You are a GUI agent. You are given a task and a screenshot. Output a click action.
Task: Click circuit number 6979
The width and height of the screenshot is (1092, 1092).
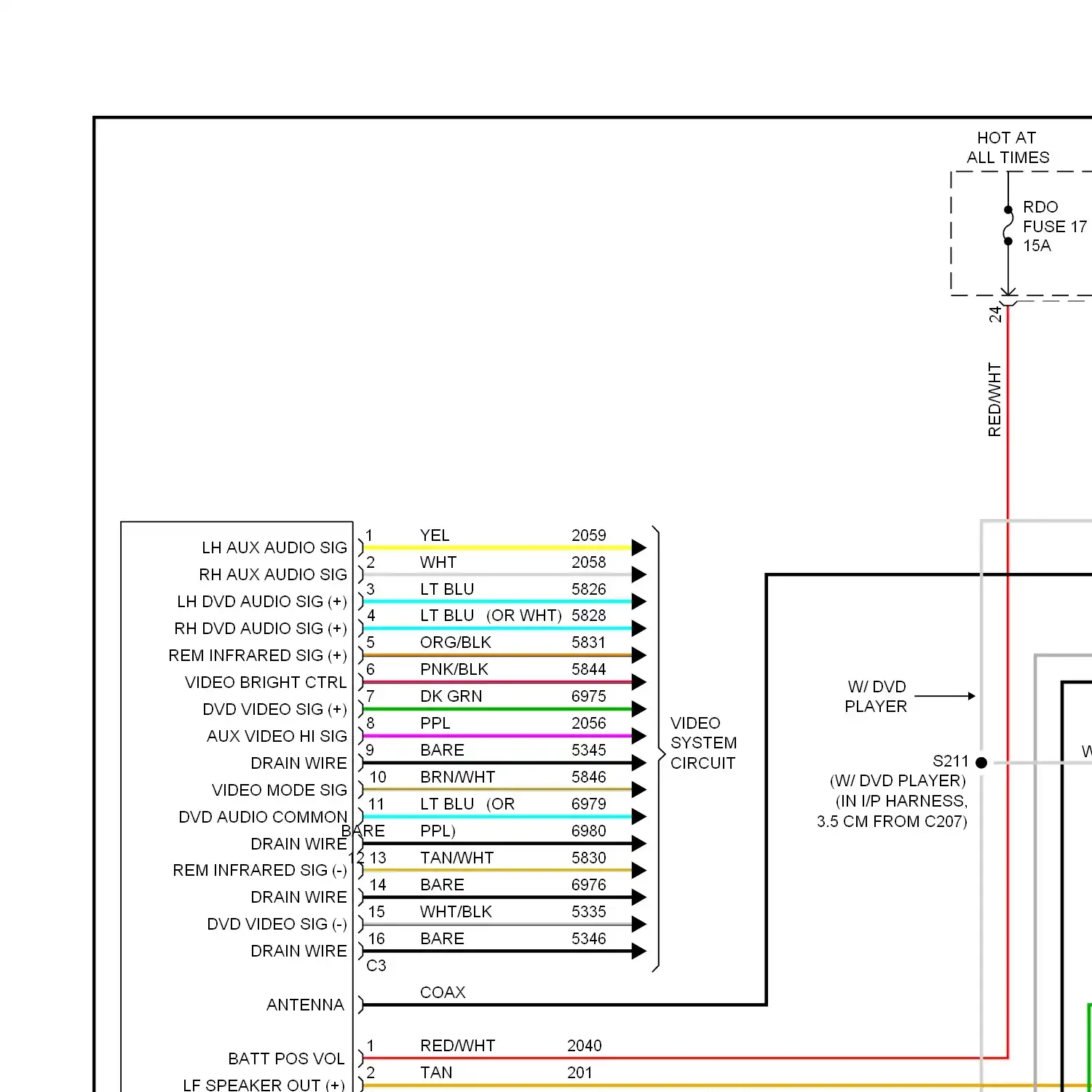pyautogui.click(x=588, y=804)
